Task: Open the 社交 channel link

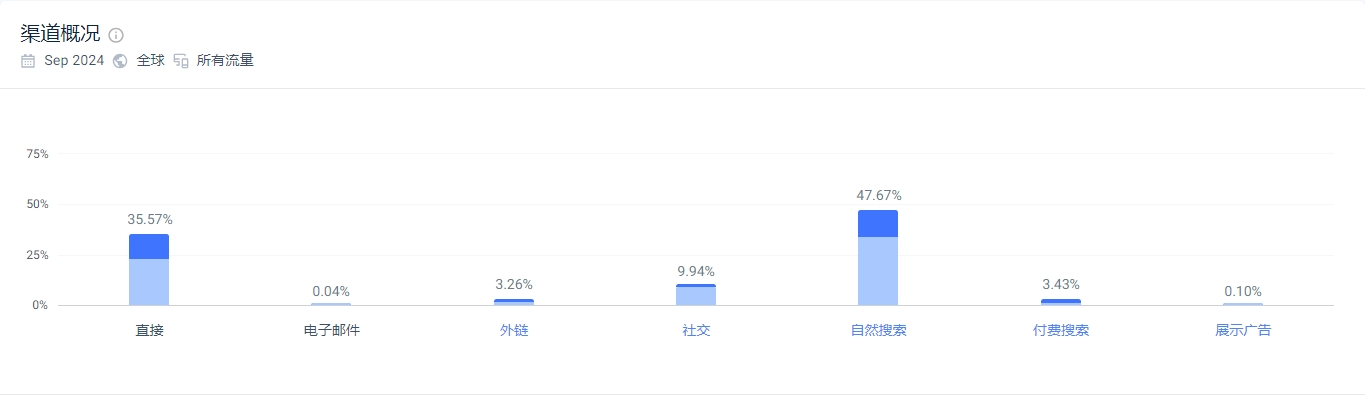Action: [696, 330]
